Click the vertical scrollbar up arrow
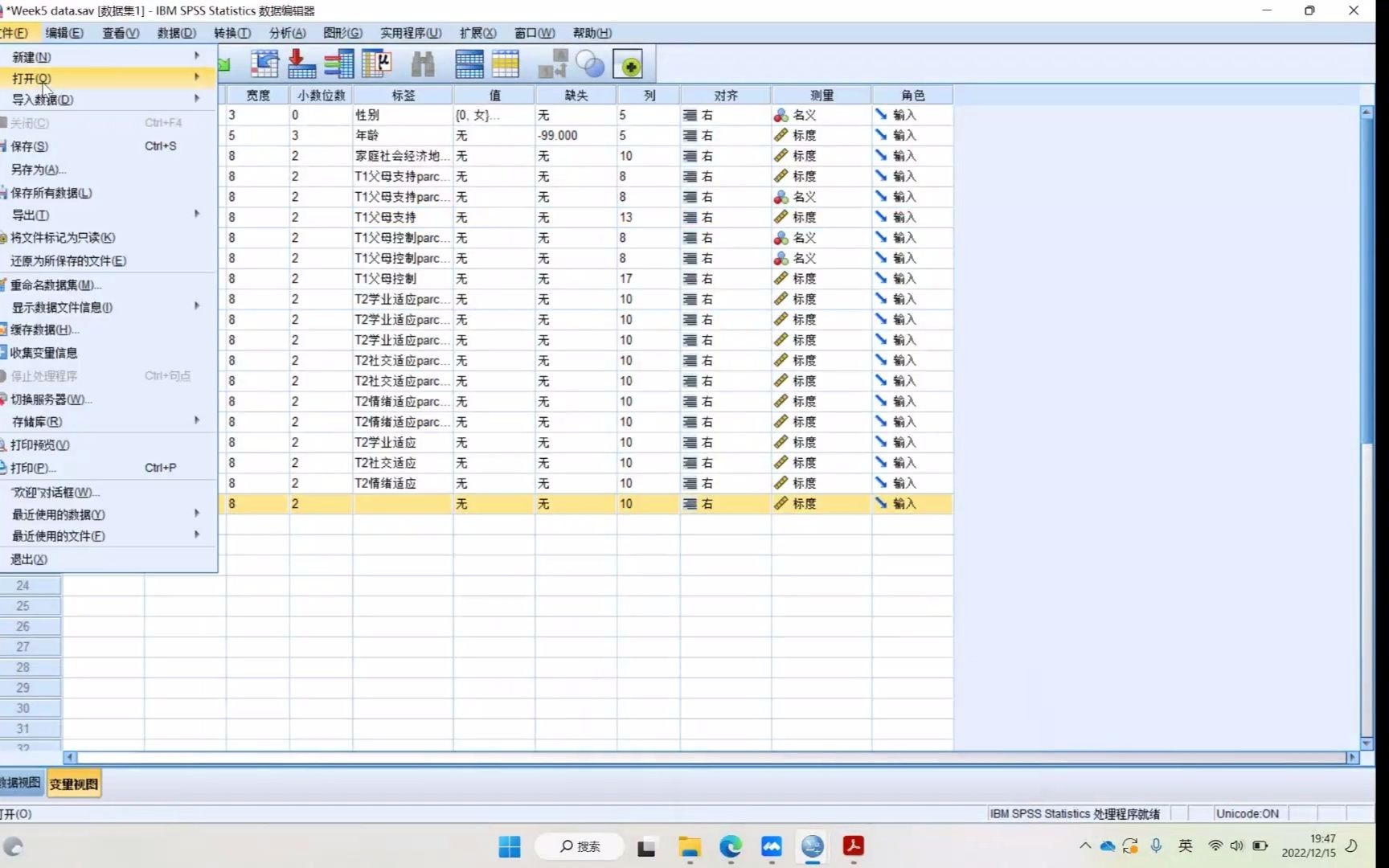Screen dimensions: 1389x868 point(1366,113)
